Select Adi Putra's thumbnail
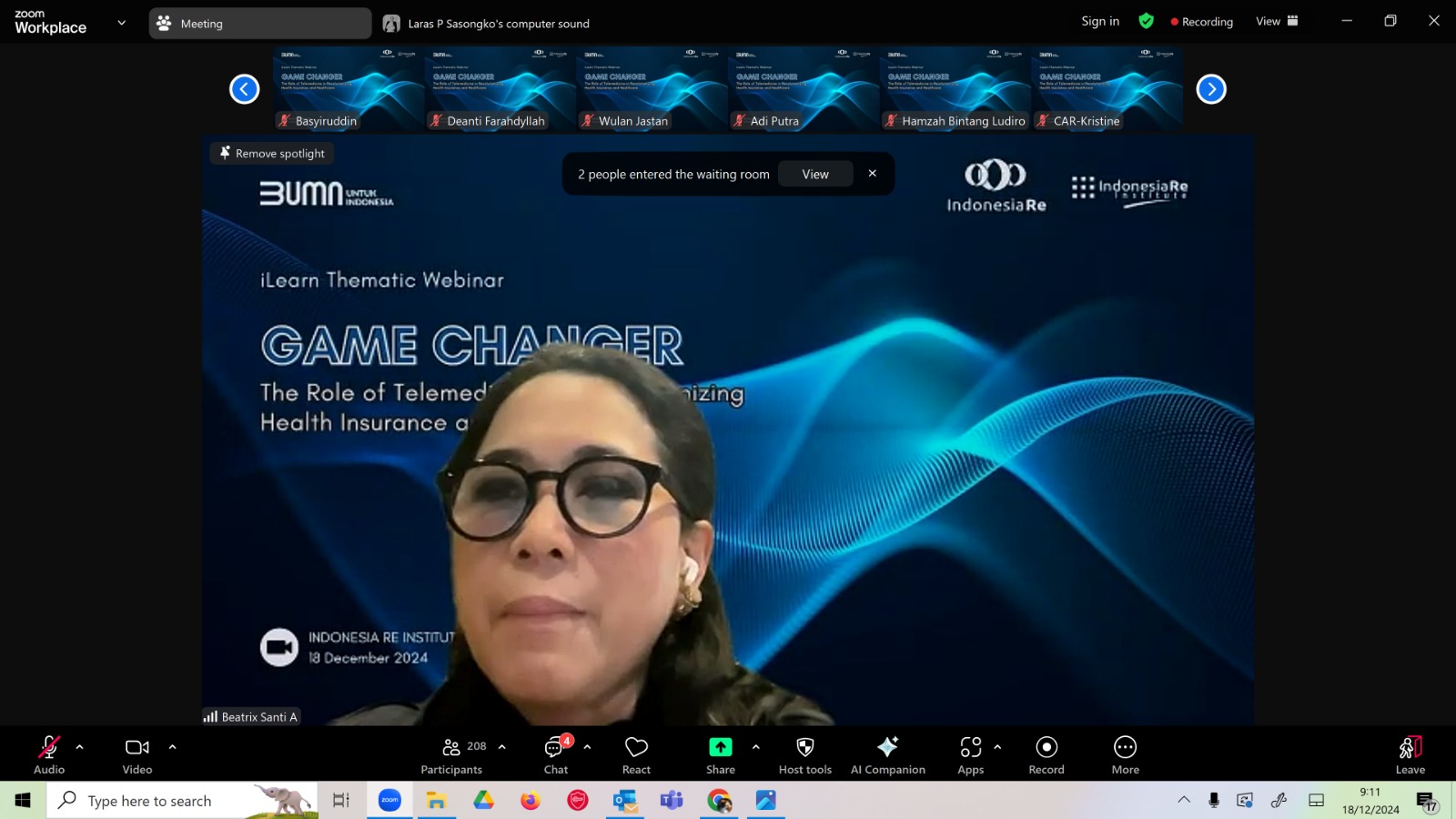 coord(804,89)
